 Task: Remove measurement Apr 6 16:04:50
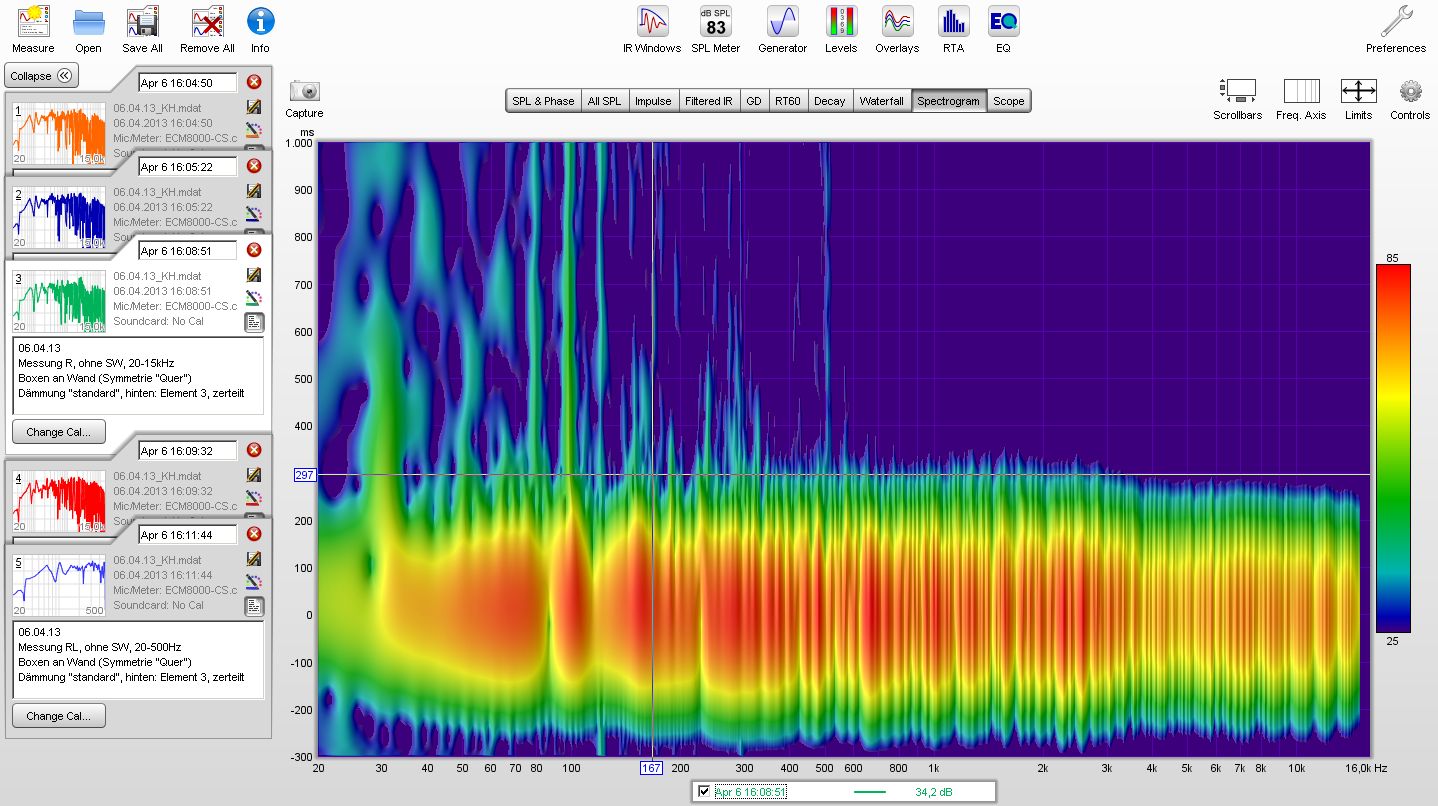pyautogui.click(x=254, y=82)
